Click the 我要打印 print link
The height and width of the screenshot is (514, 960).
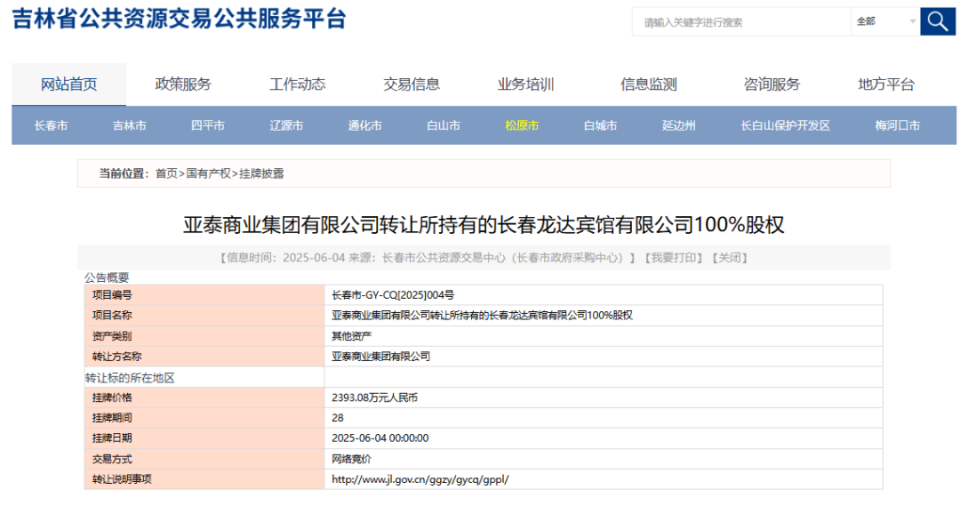pos(673,258)
